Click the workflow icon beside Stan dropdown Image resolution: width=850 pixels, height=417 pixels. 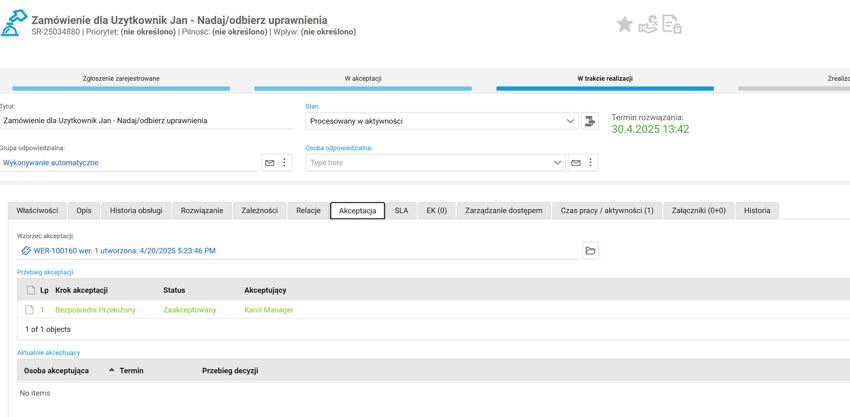pos(590,121)
